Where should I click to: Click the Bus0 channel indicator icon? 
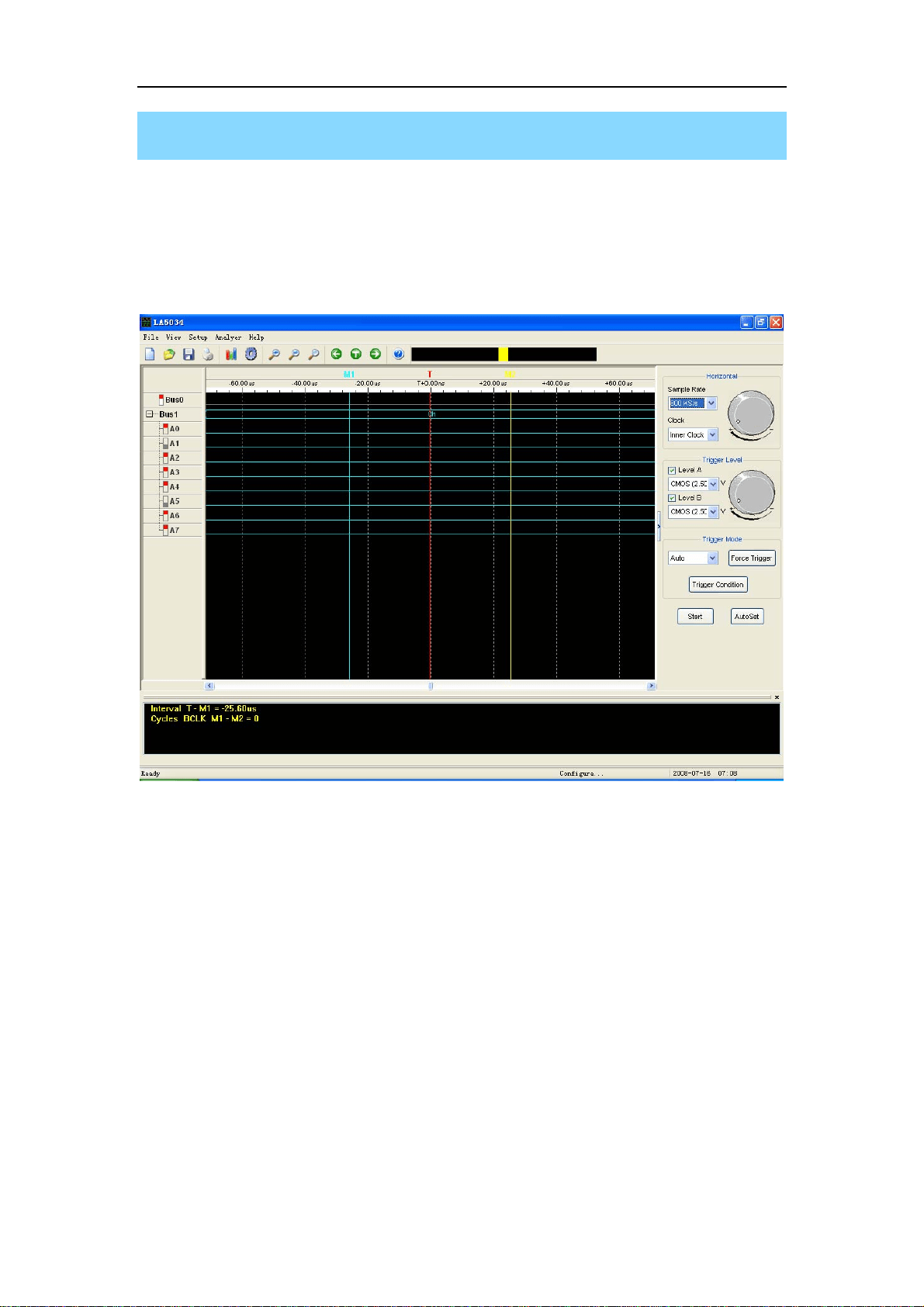pos(161,400)
